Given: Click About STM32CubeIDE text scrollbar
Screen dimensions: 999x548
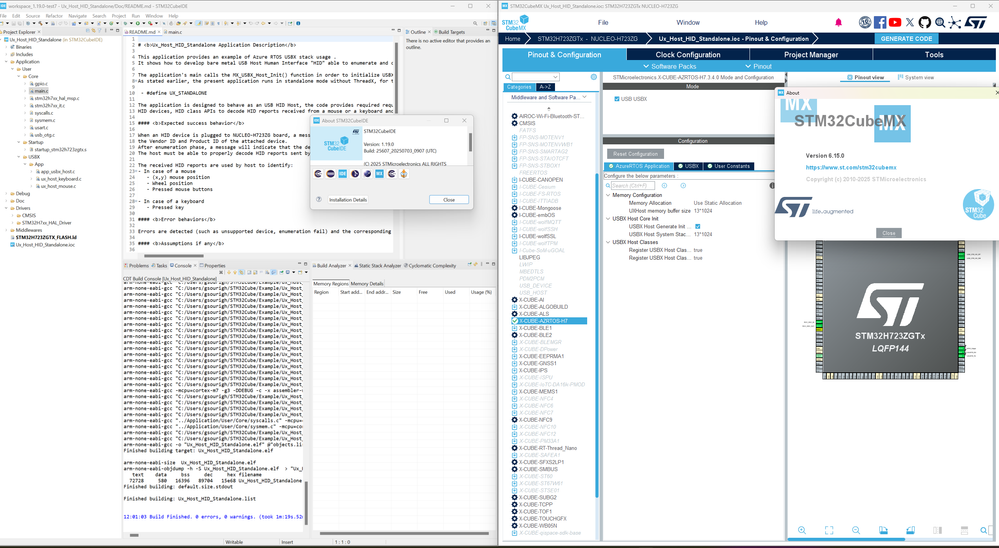Looking at the screenshot, I should (471, 141).
